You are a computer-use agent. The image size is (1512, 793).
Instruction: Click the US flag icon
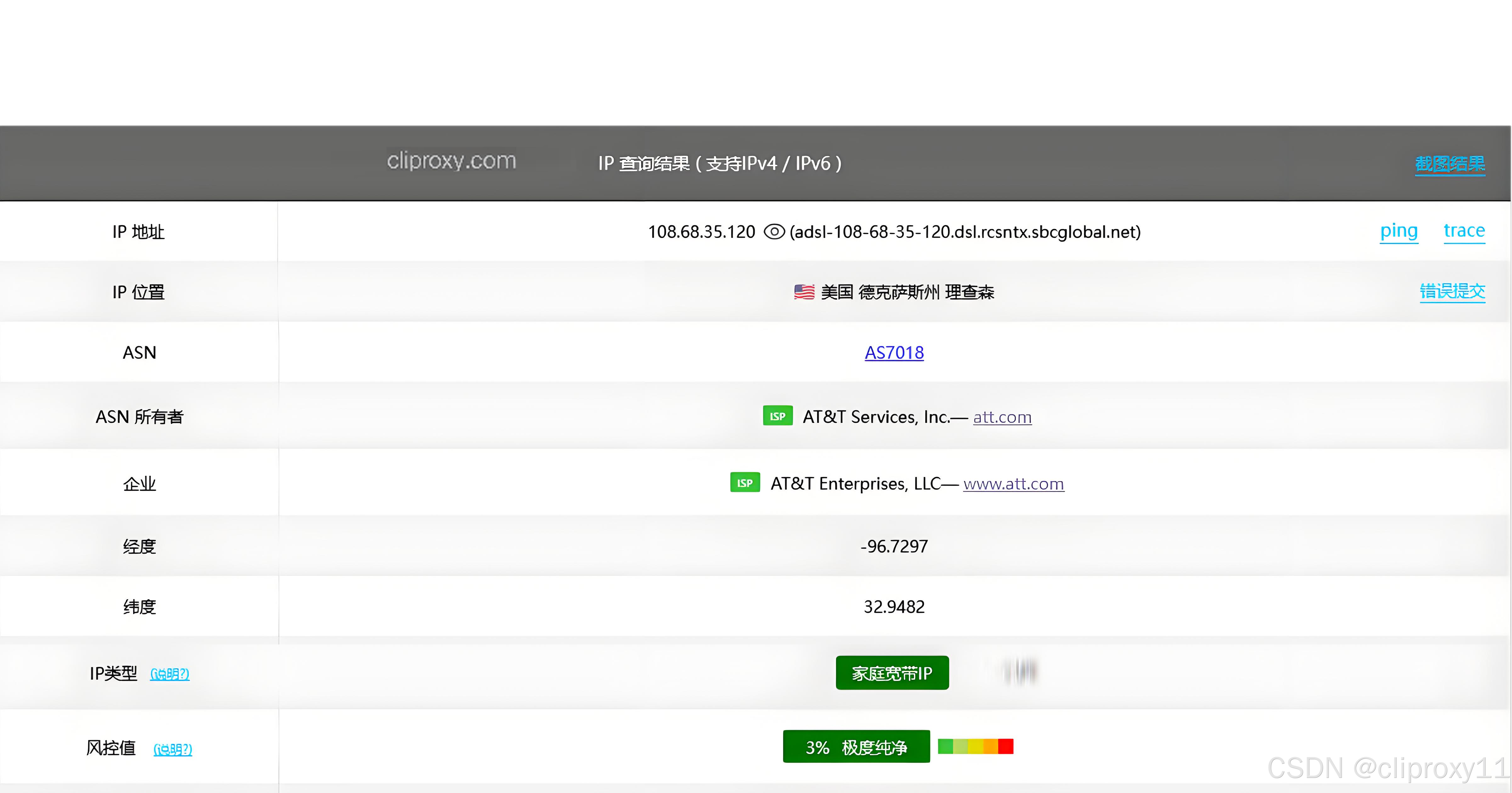804,292
